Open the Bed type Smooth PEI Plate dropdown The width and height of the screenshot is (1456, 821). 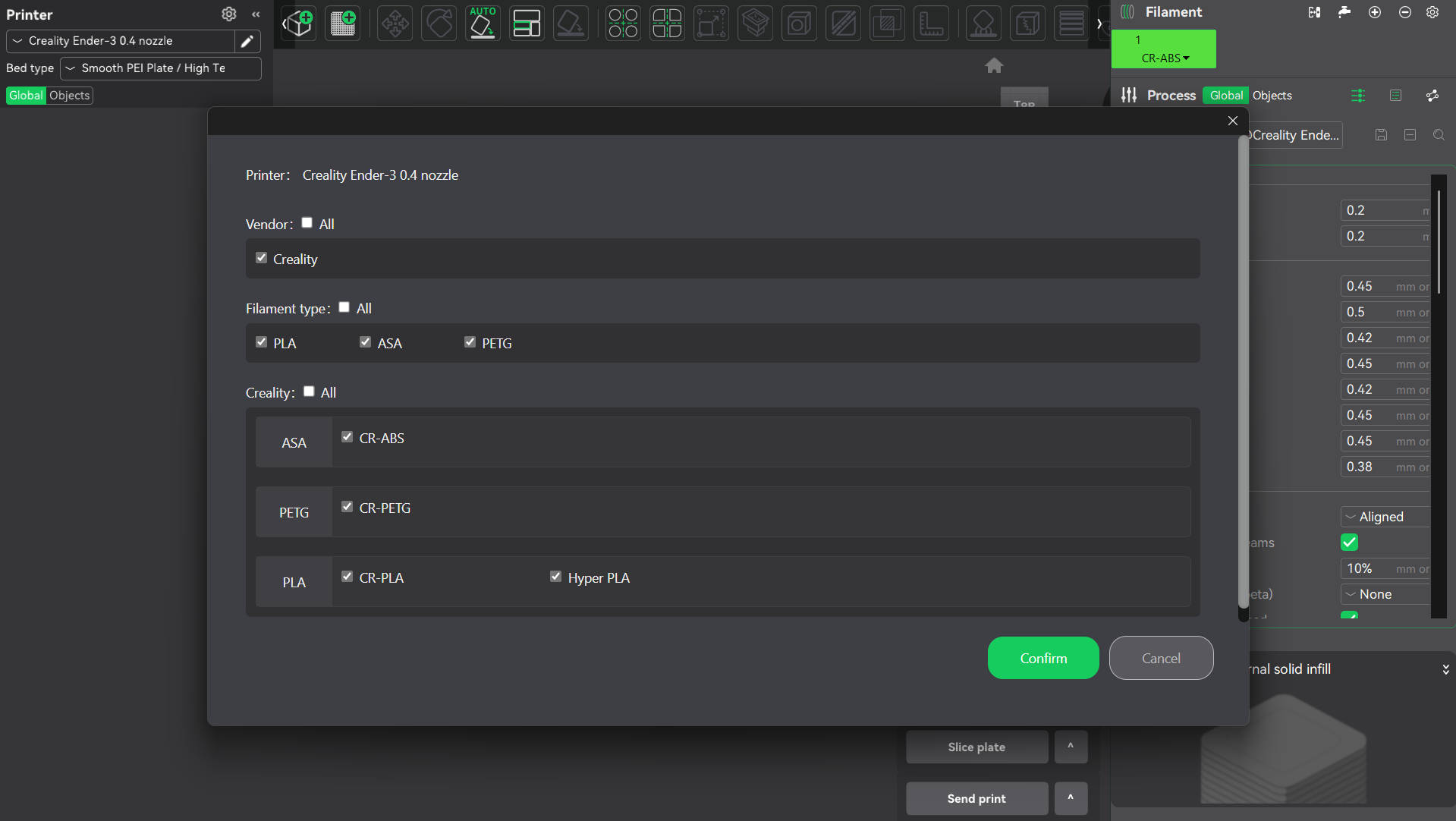tap(161, 68)
